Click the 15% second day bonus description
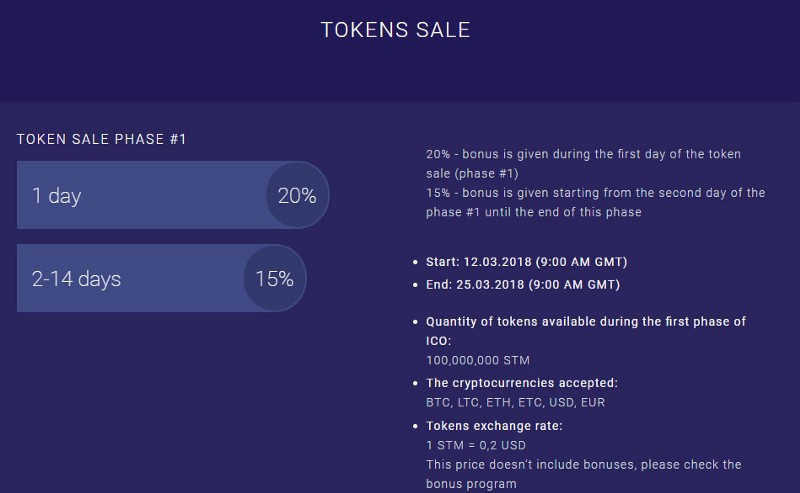This screenshot has width=800, height=493. [x=595, y=202]
